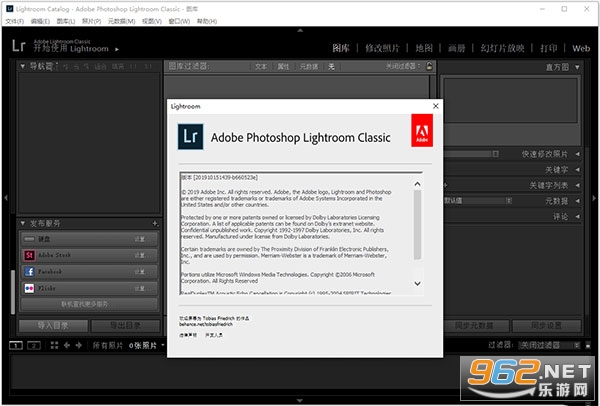Expand the 关键字 panel

(x=577, y=170)
